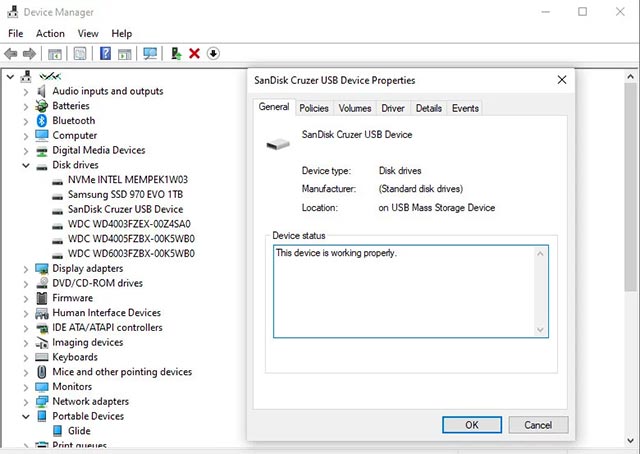
Task: Click the Imaging devices icon
Action: 42,343
